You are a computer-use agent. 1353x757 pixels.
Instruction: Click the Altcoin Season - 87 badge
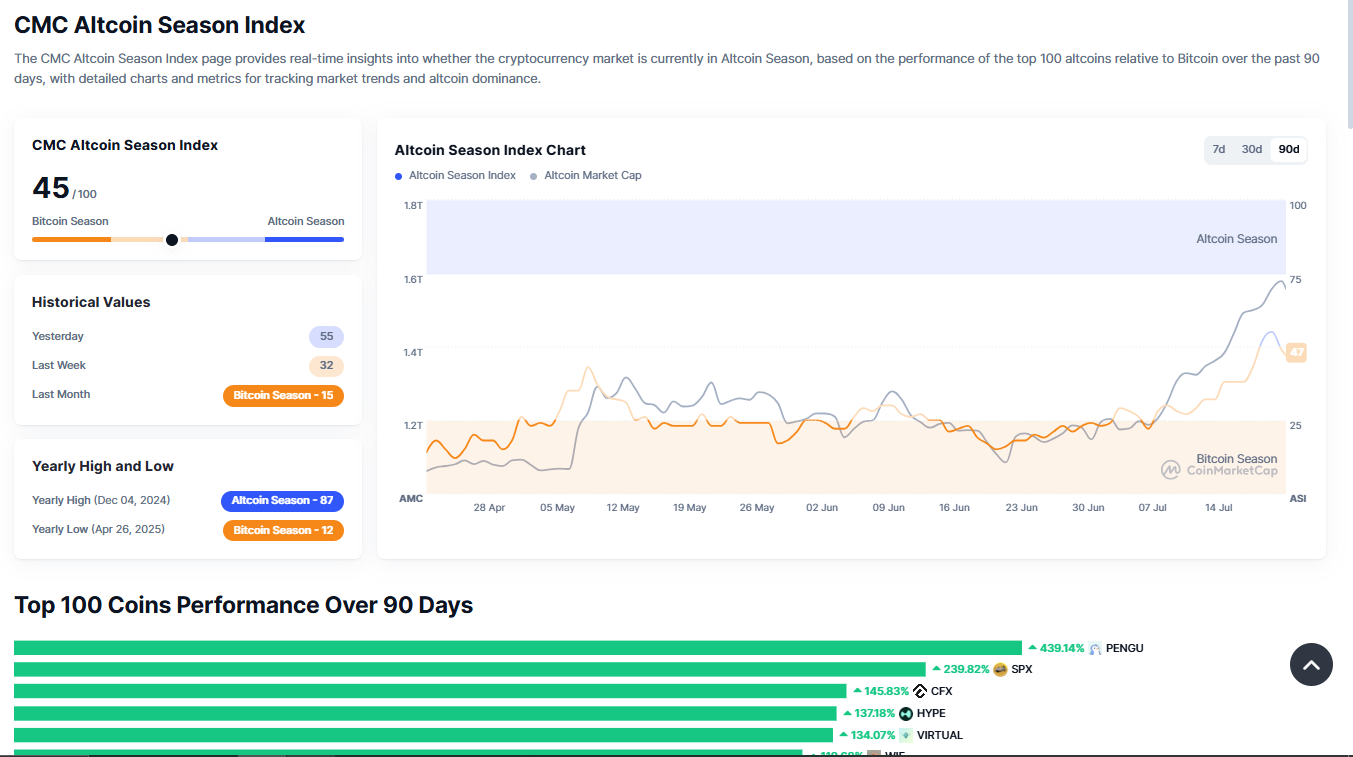pos(282,500)
